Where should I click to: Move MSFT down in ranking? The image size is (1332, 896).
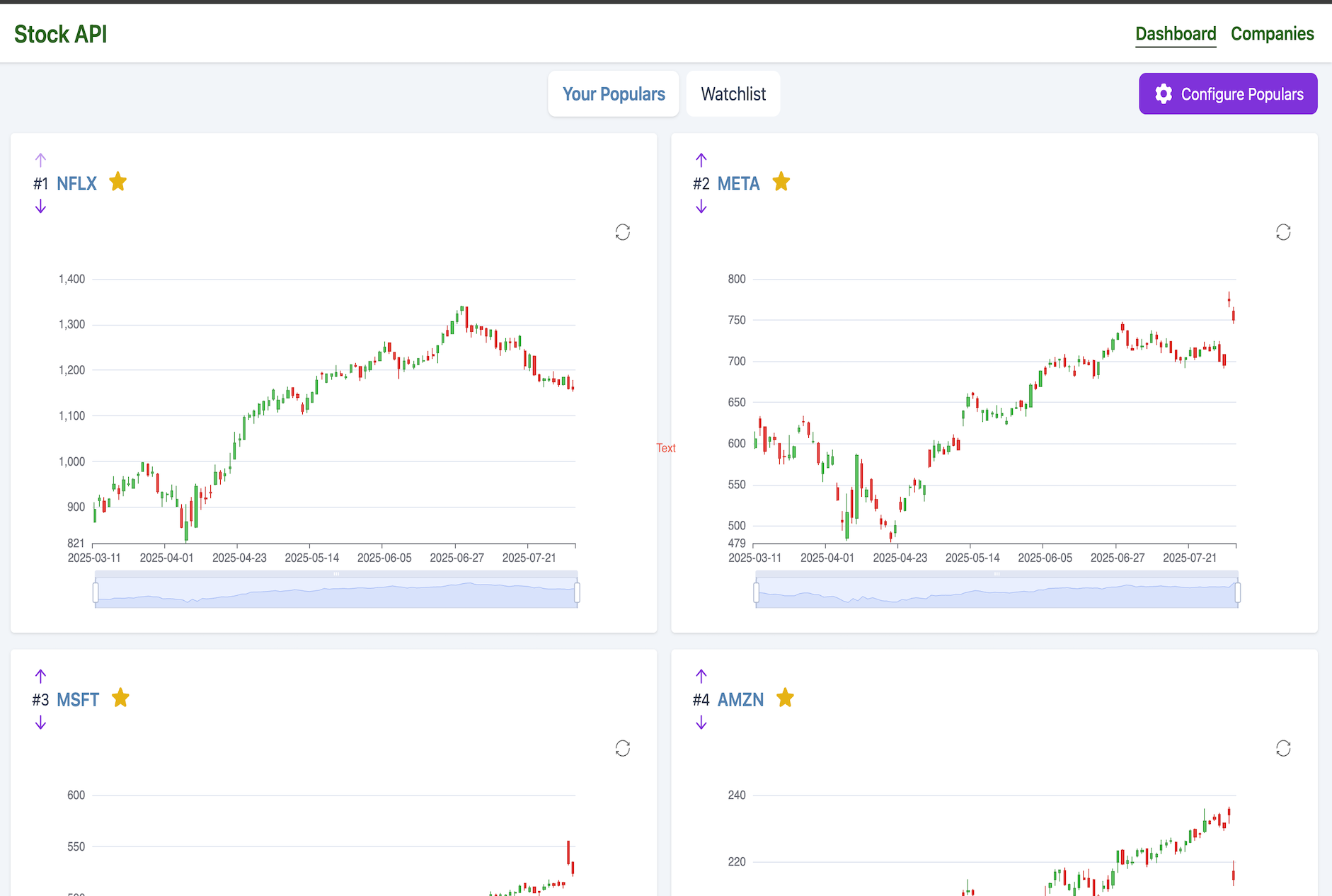point(40,722)
